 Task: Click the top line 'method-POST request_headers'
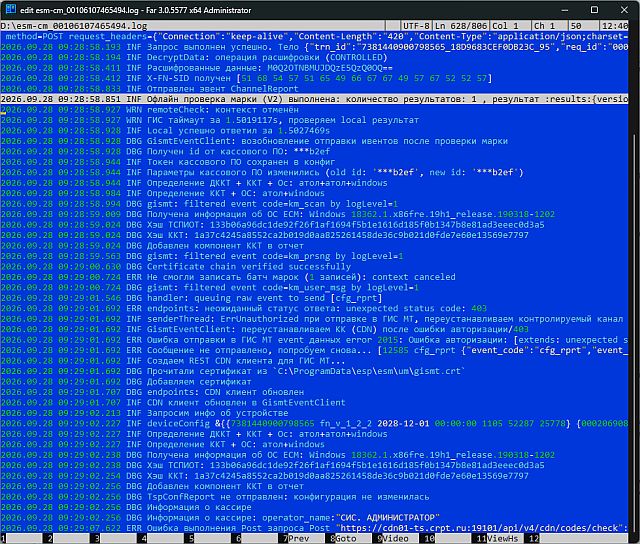point(314,36)
